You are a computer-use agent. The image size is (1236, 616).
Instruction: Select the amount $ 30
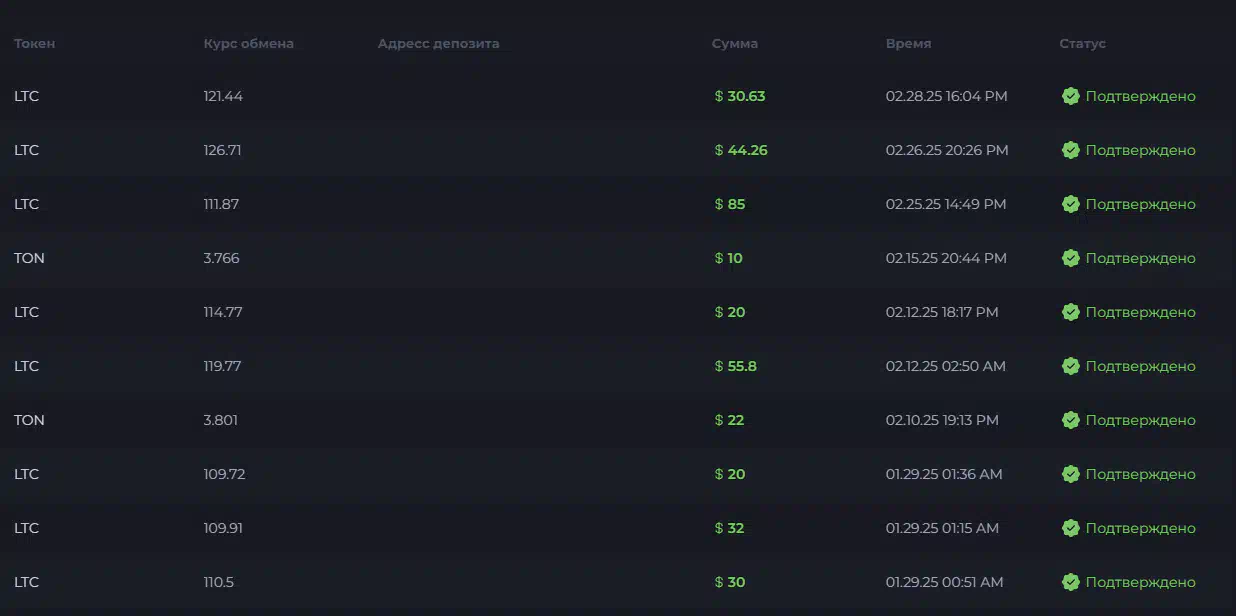[730, 582]
